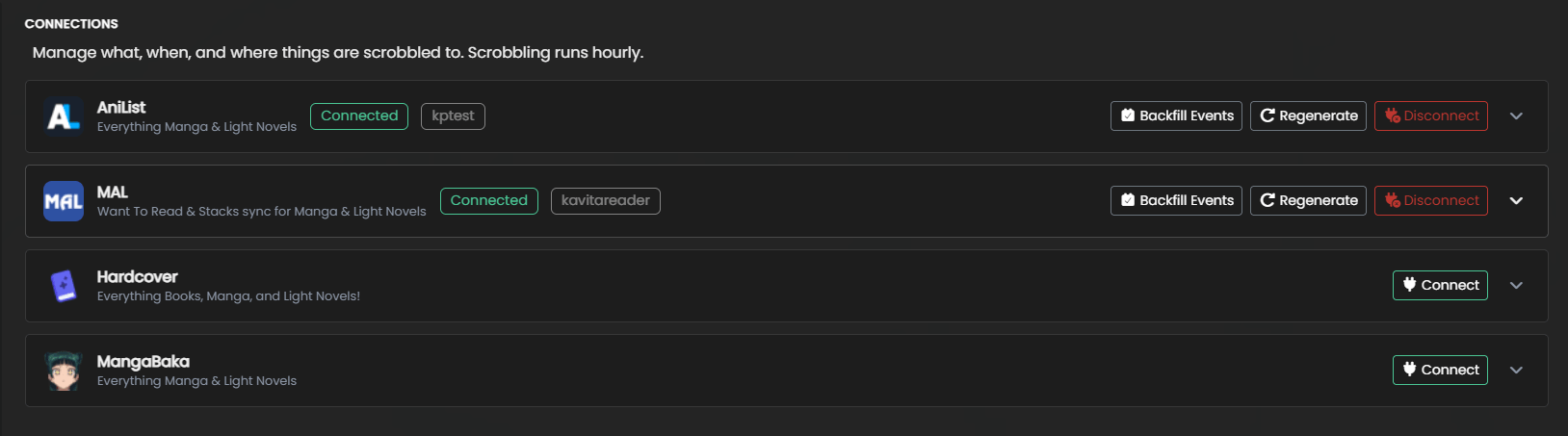This screenshot has height=436, width=1568.
Task: Regenerate the MAL connection token
Action: coord(1308,200)
